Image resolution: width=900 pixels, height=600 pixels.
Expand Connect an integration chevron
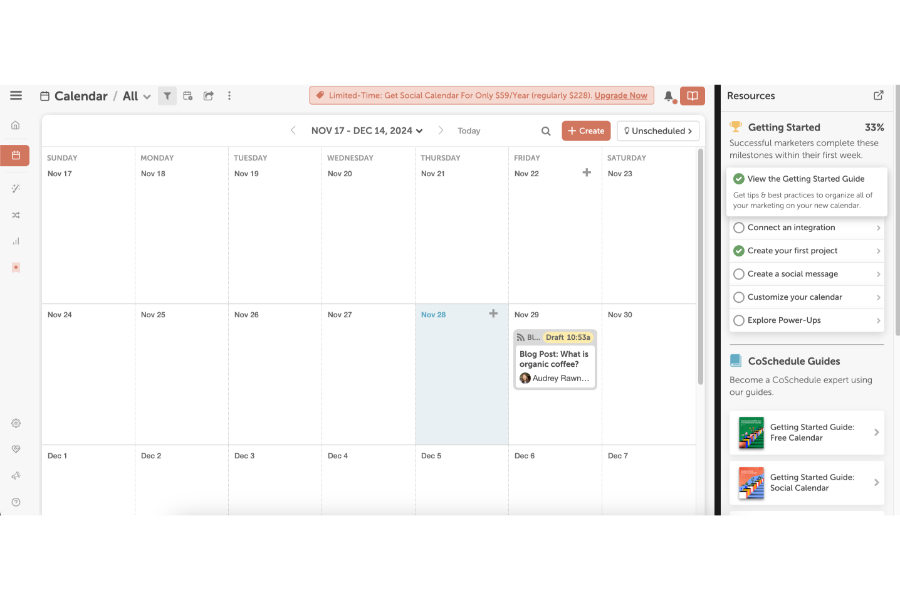pyautogui.click(x=878, y=228)
